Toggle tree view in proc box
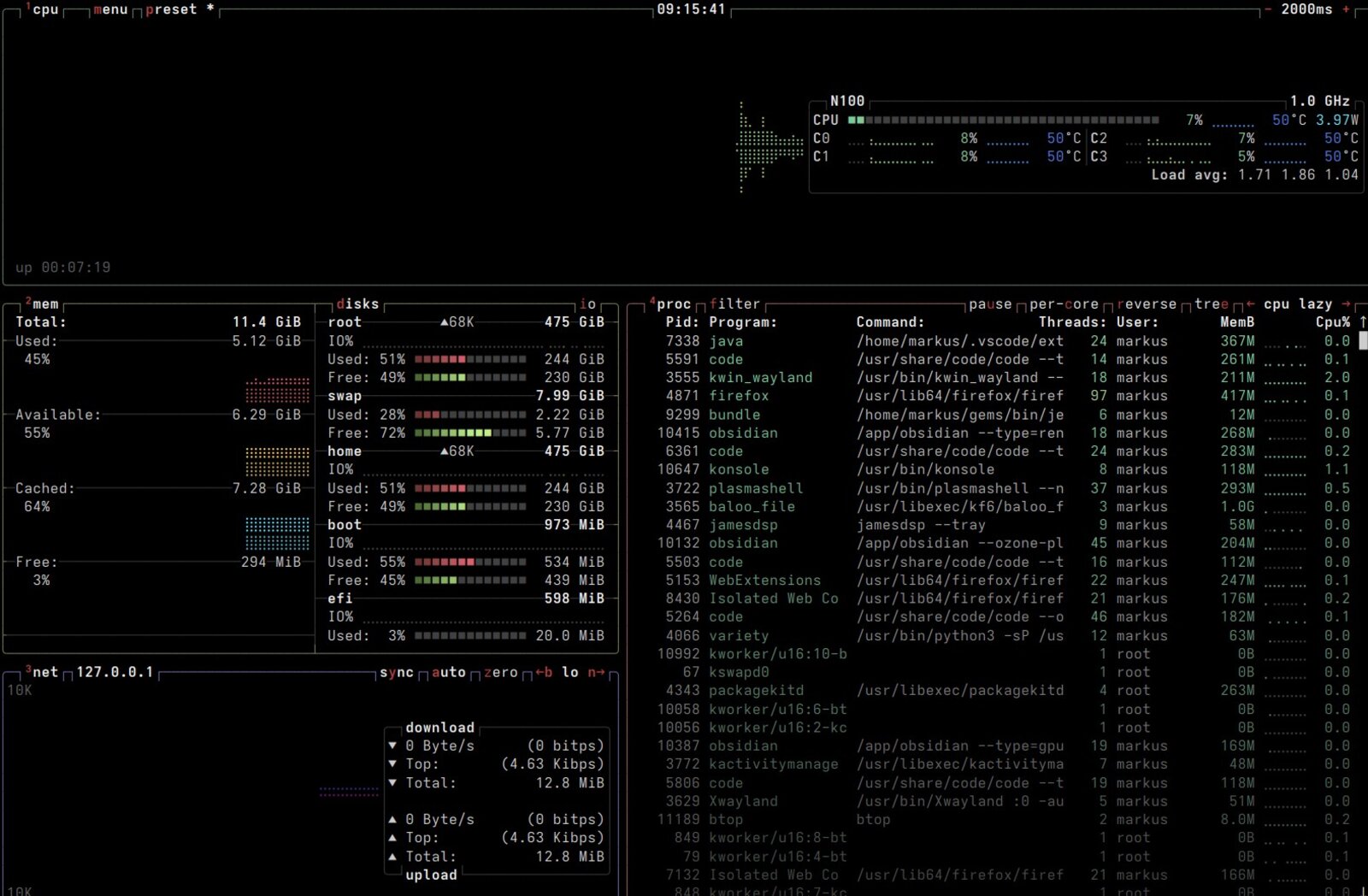This screenshot has height=896, width=1368. [1212, 304]
